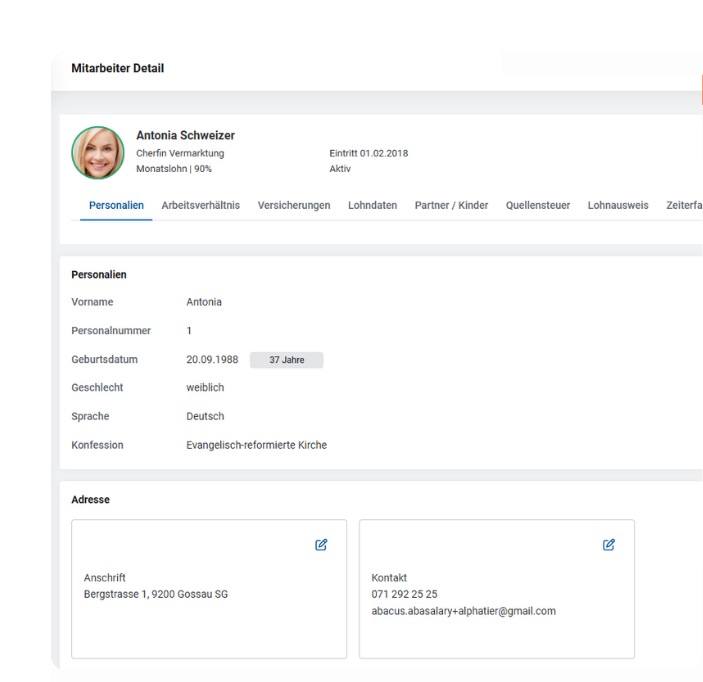Viewport: 703px width, 682px height.
Task: Click the Aktiv status text
Action: click(x=340, y=169)
